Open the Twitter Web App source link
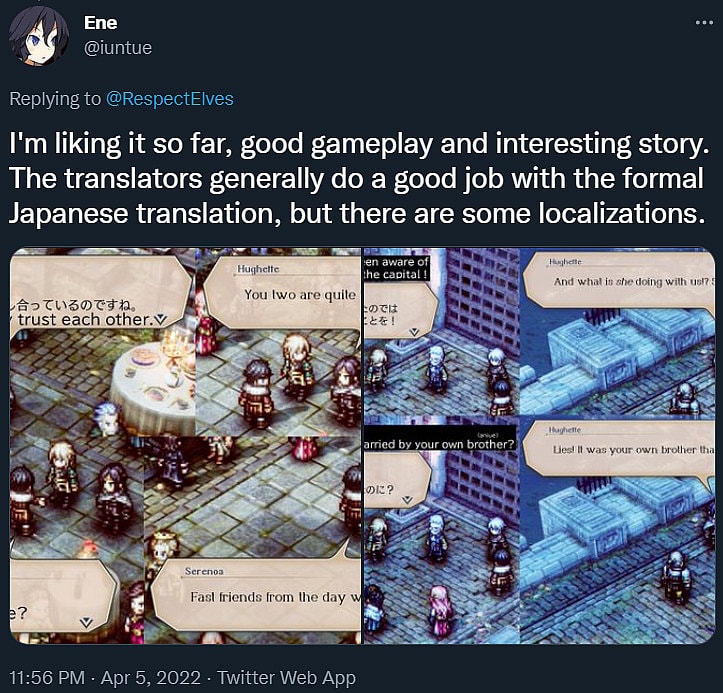This screenshot has height=693, width=723. point(286,678)
